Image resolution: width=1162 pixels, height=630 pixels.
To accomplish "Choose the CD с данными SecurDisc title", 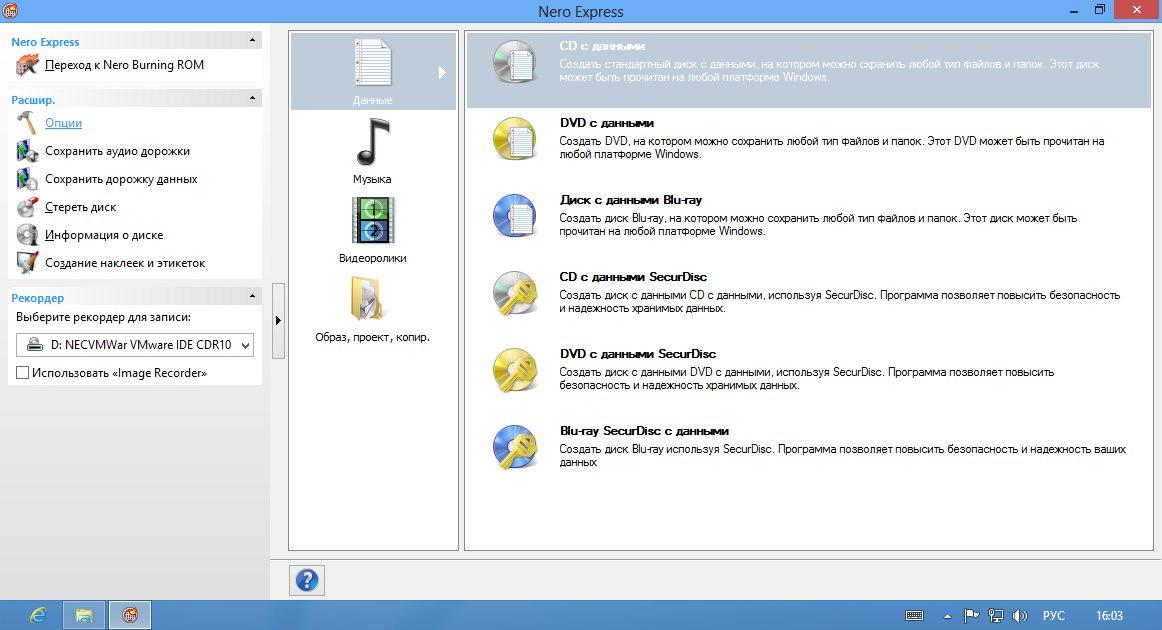I will point(634,277).
